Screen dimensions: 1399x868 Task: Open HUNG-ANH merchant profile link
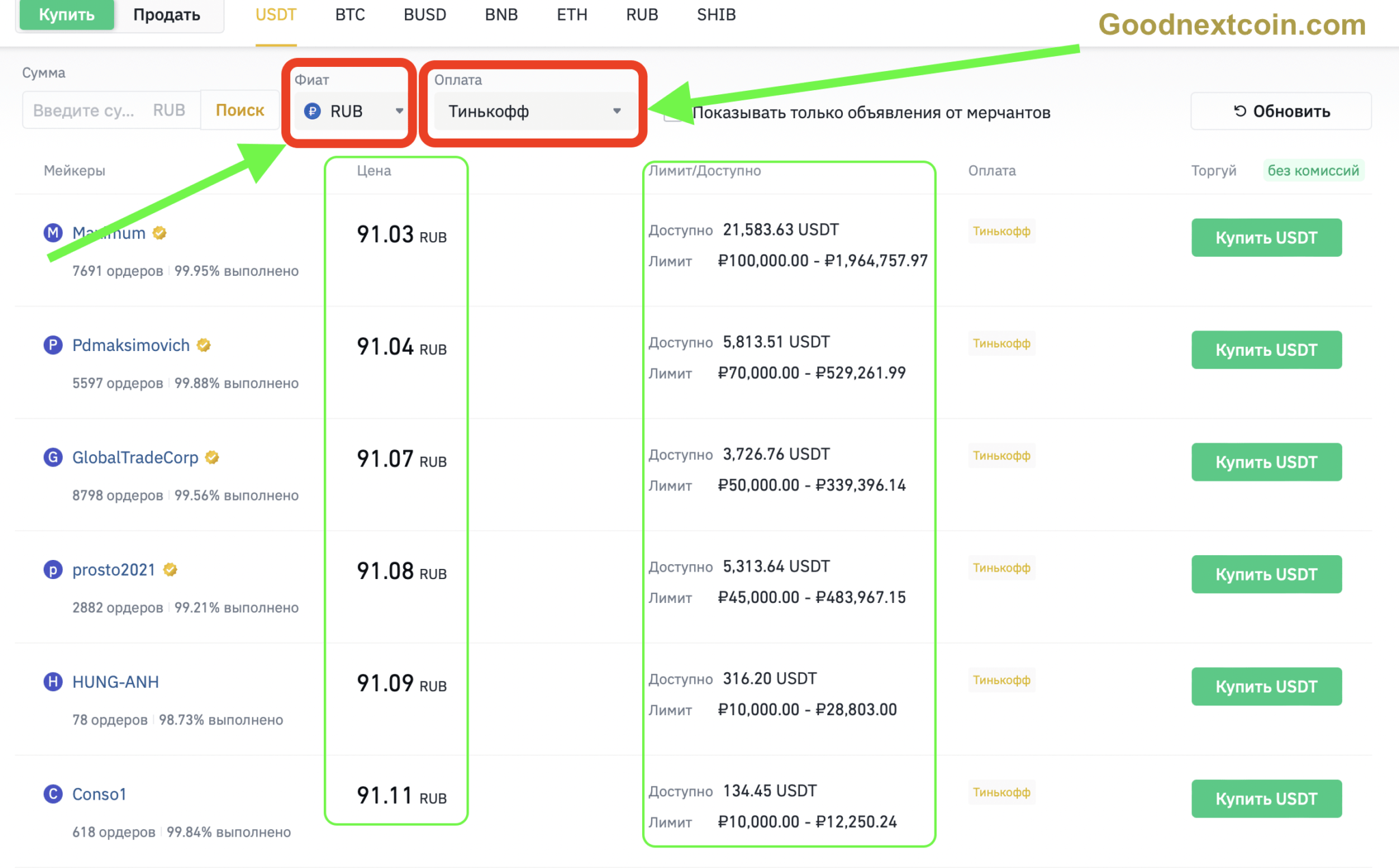[x=115, y=682]
